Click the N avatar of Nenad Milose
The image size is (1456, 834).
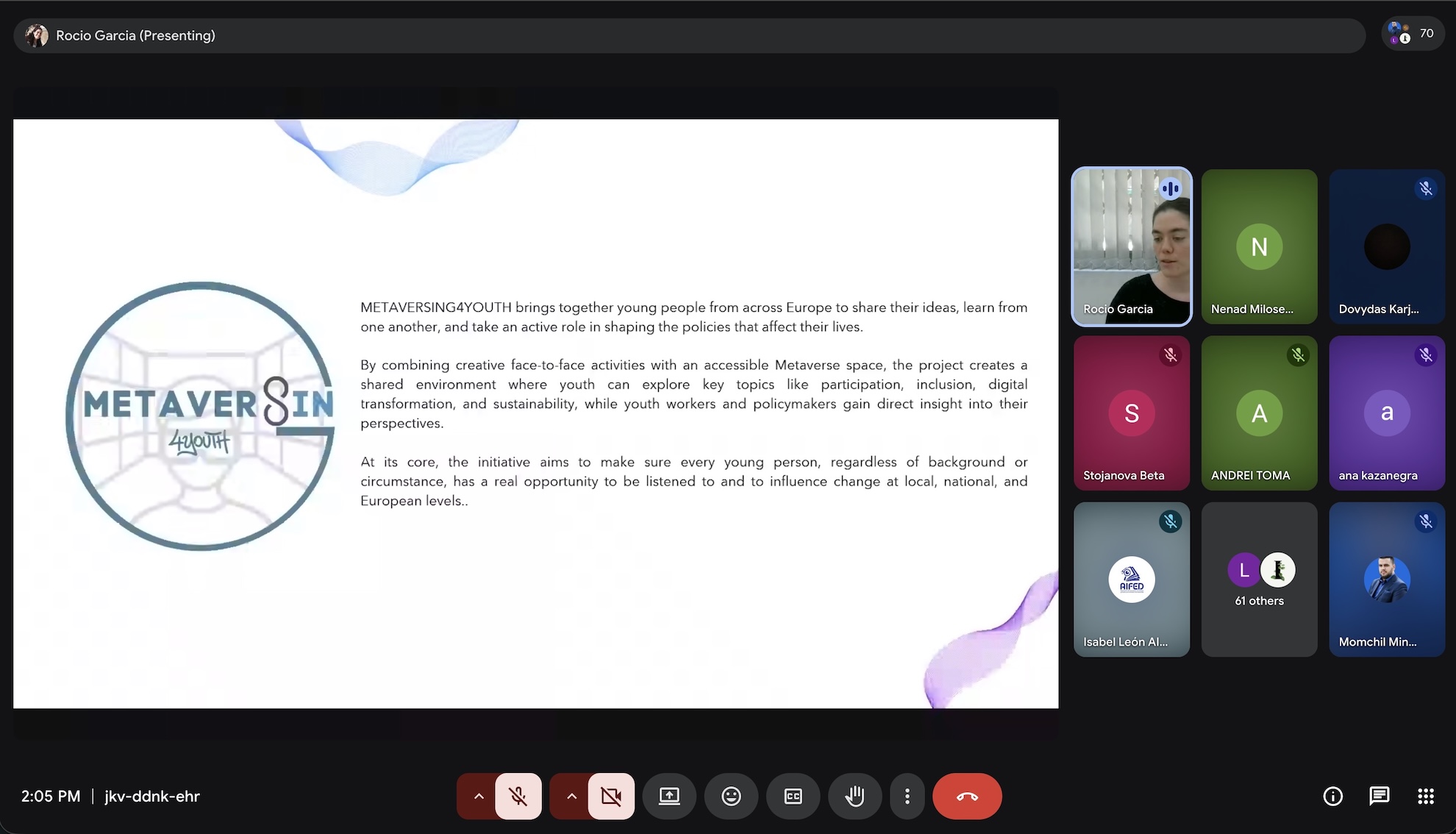click(1260, 246)
